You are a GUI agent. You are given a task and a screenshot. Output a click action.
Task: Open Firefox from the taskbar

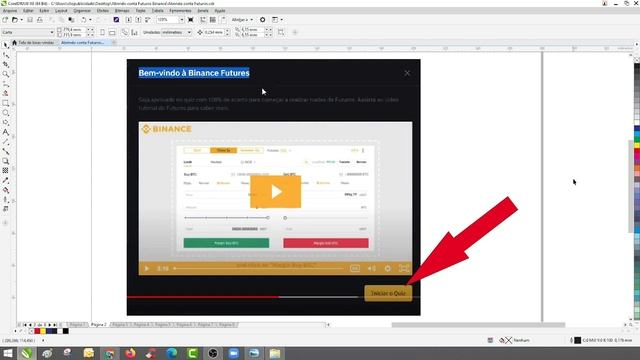[130, 353]
